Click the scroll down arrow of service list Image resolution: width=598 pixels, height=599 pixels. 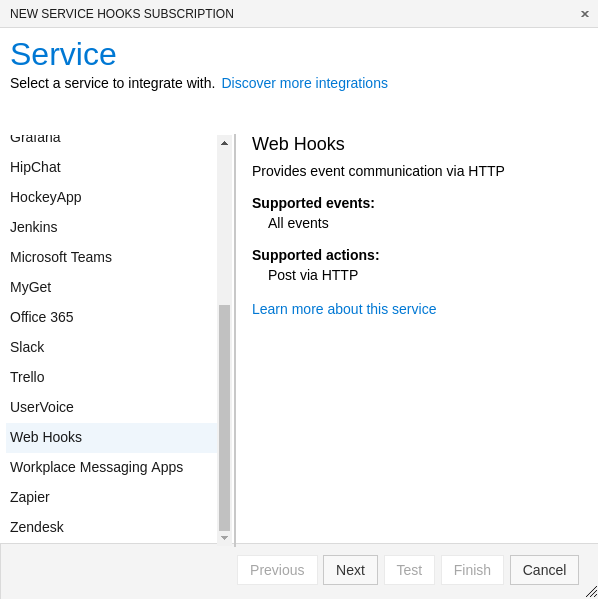coord(224,538)
